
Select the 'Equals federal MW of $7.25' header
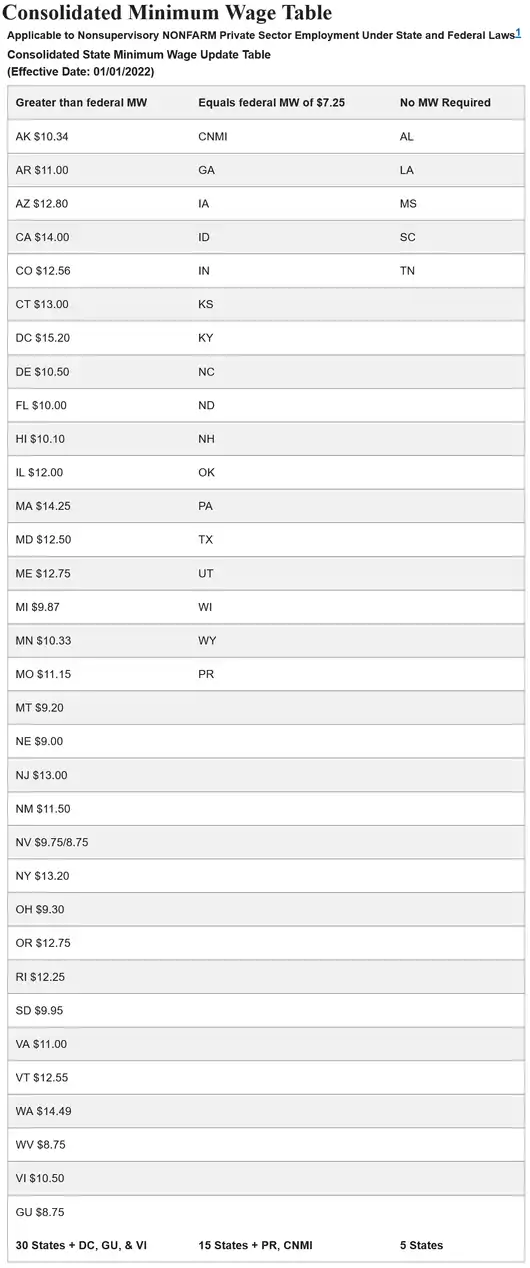tap(272, 103)
